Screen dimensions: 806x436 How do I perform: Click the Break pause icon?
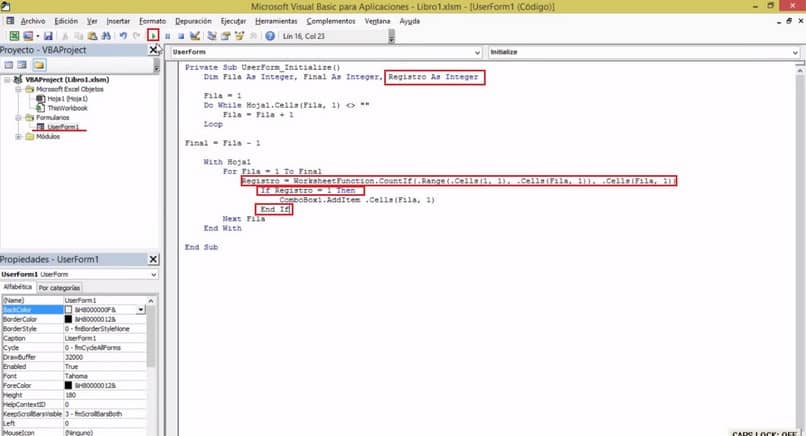pos(168,36)
